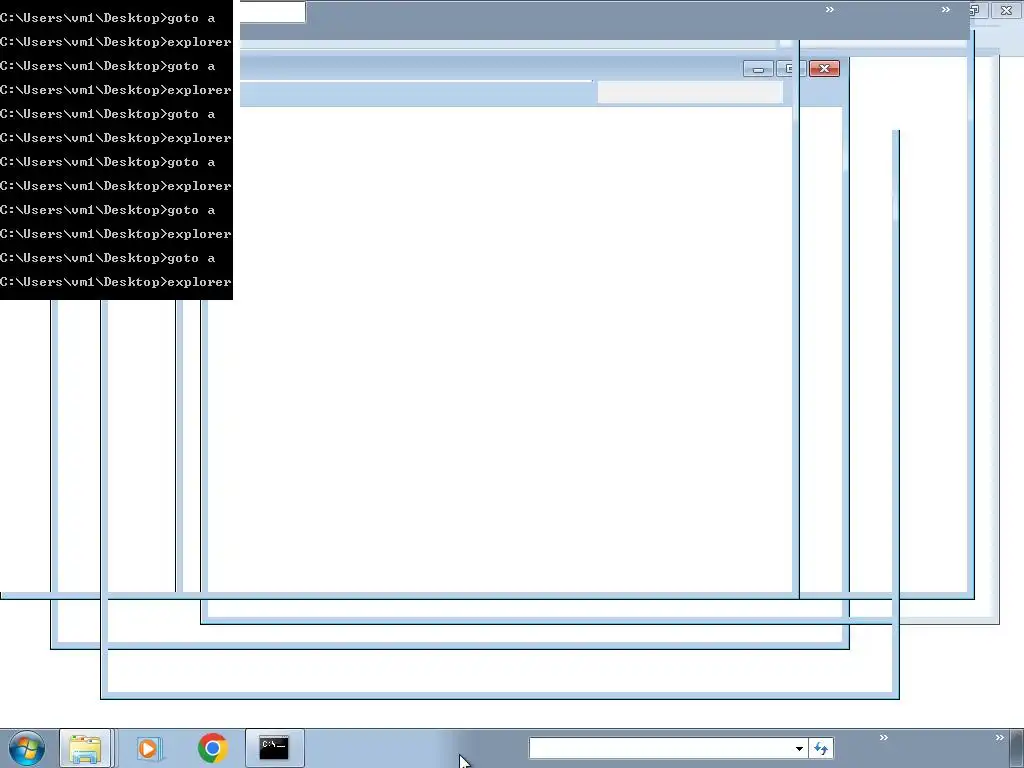Expand the taskbar chevron nearest the refresh icon
This screenshot has width=1024, height=768.
pyautogui.click(x=884, y=737)
